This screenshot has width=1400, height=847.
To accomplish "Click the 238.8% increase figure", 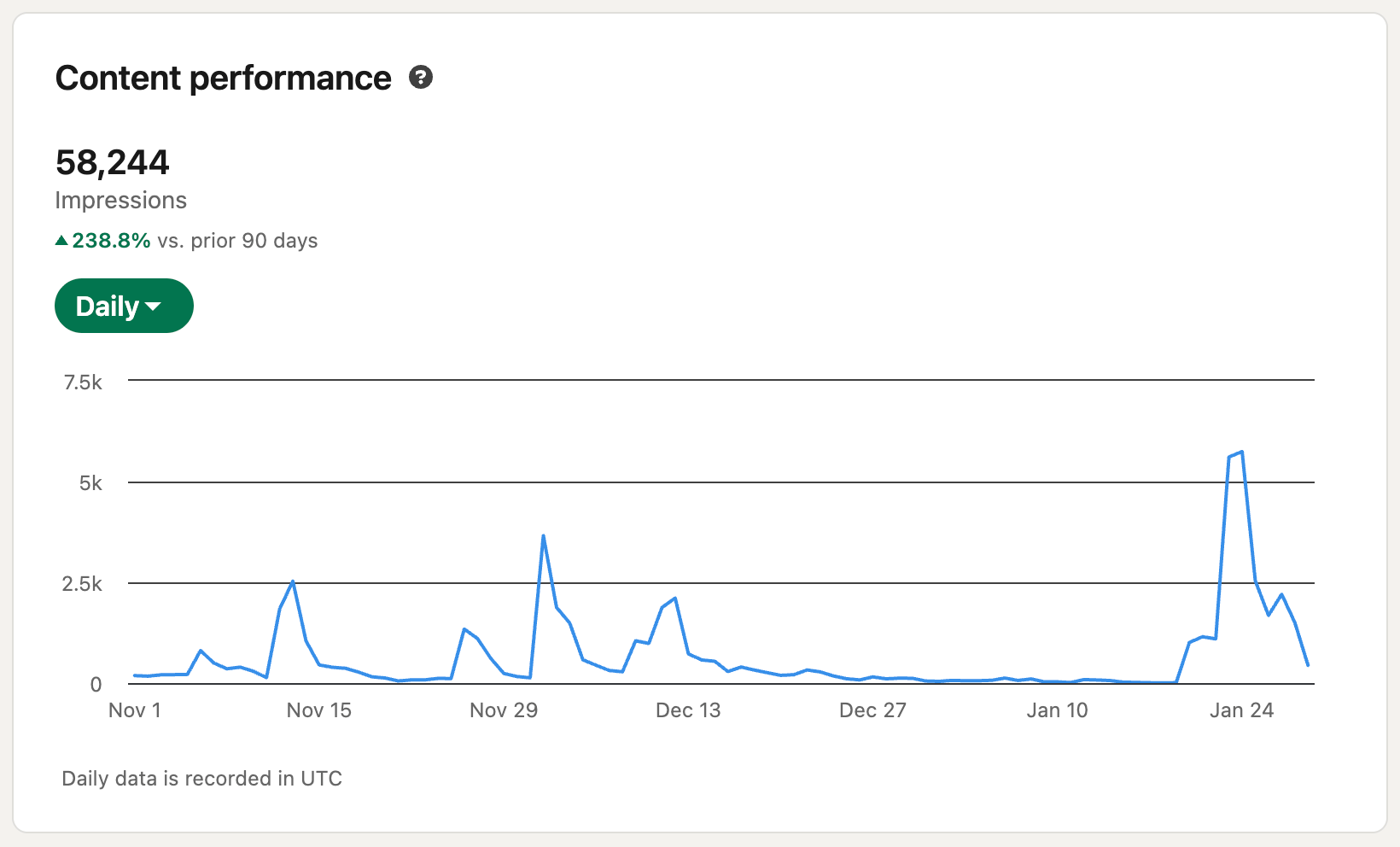I will [x=111, y=241].
